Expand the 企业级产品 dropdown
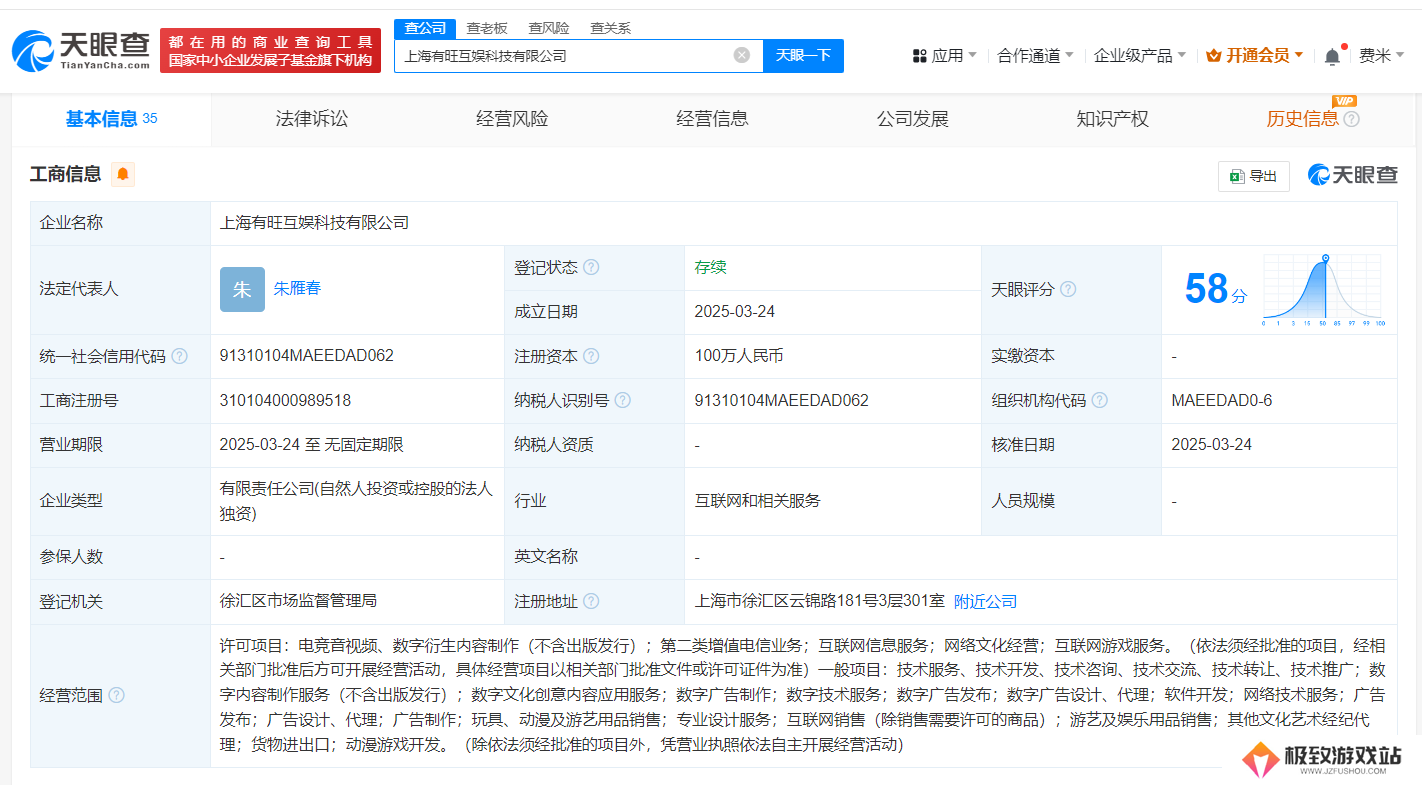The height and width of the screenshot is (785, 1422). [1140, 55]
